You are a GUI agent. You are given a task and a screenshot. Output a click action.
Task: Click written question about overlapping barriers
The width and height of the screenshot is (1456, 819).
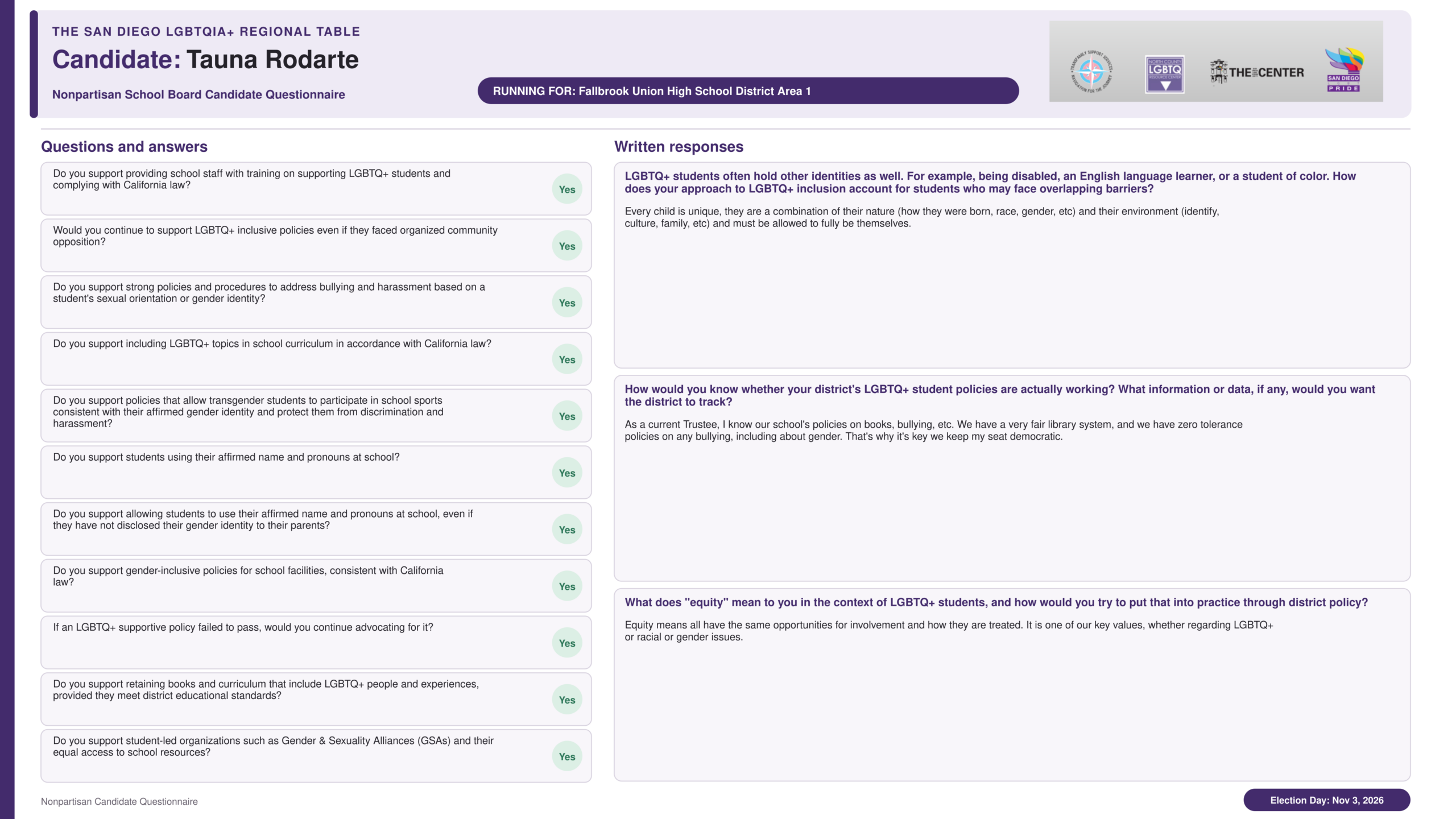[990, 183]
